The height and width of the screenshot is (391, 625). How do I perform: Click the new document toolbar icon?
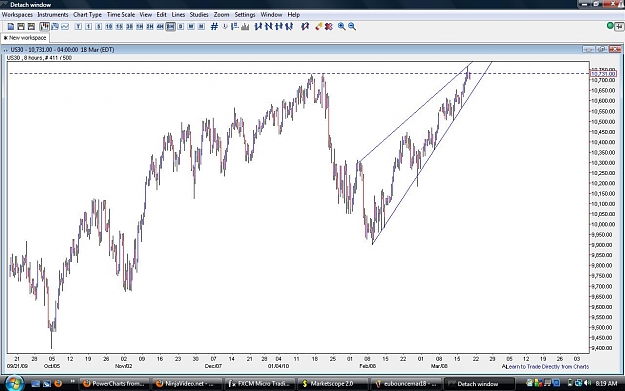point(11,26)
